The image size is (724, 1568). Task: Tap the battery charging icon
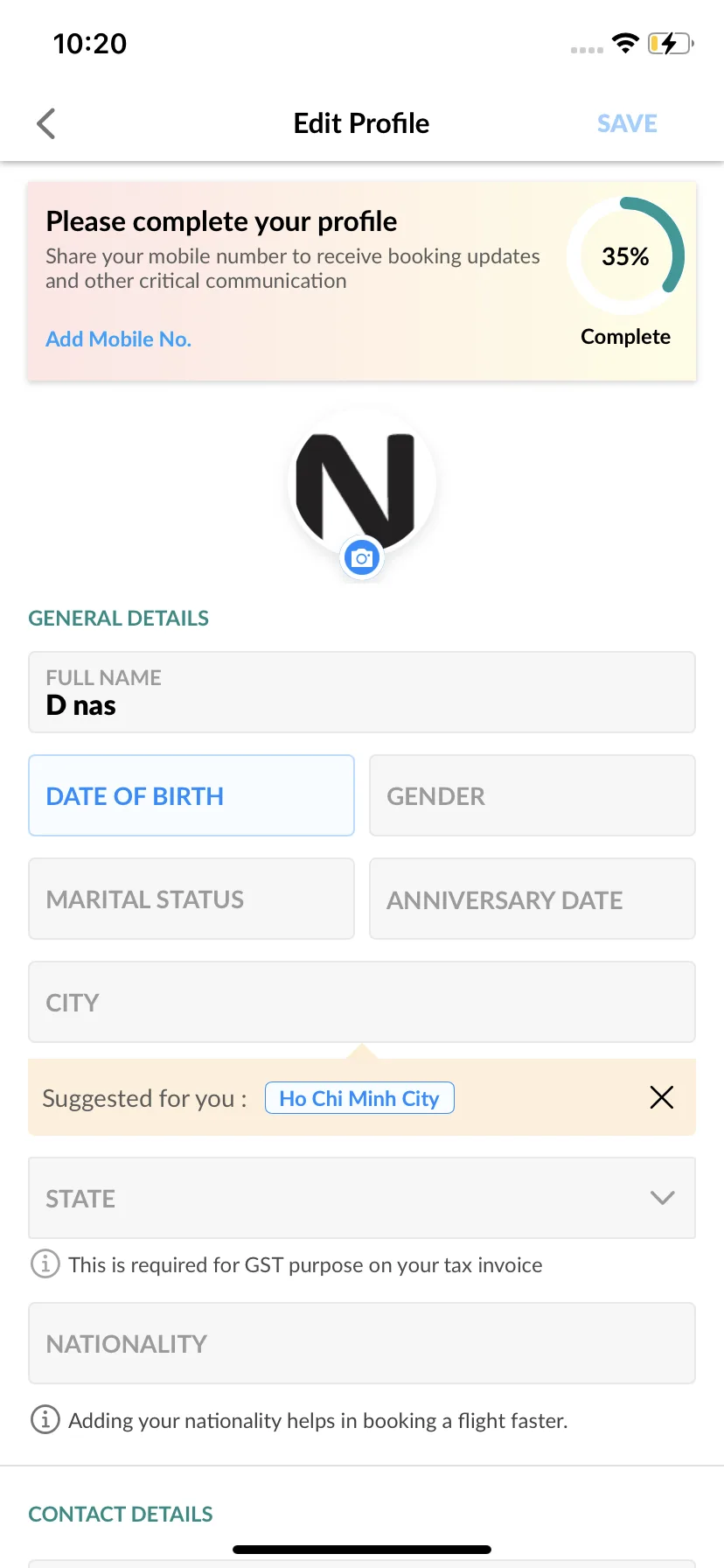tap(671, 43)
